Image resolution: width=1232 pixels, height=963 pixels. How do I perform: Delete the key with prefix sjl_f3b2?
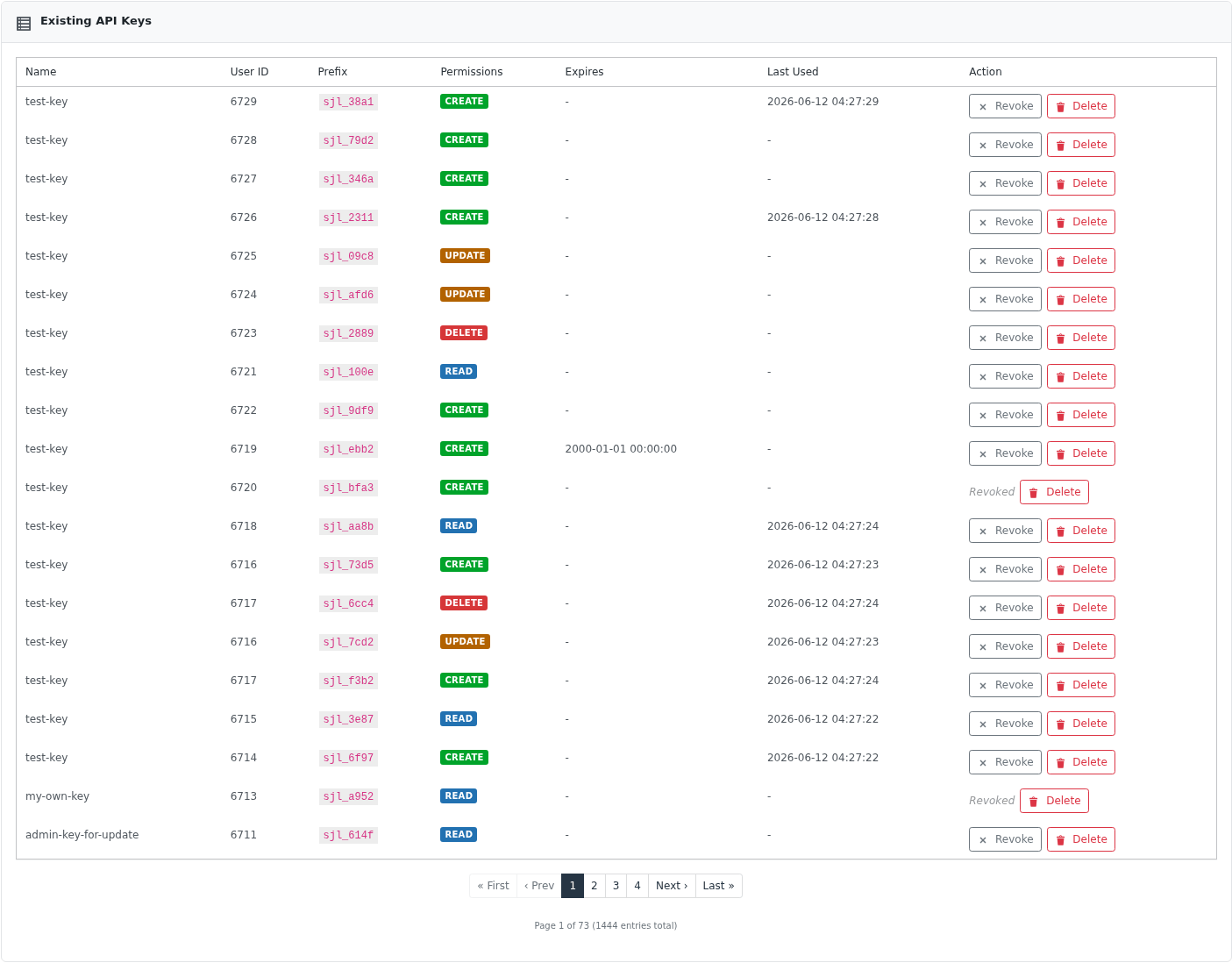[1081, 685]
